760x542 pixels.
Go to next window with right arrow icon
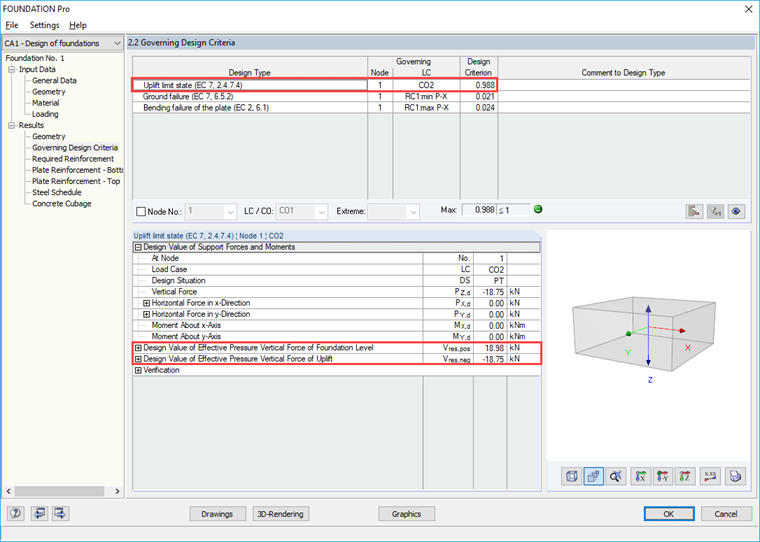[x=60, y=513]
